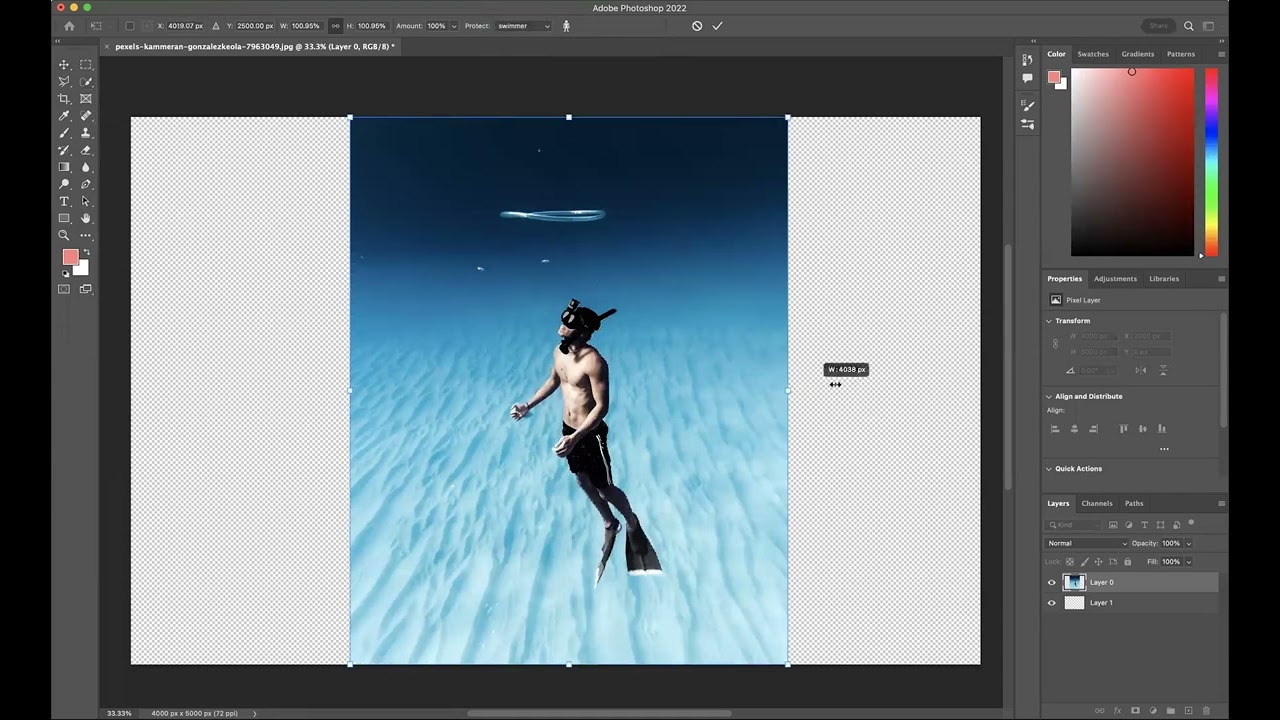This screenshot has height=720, width=1280.
Task: Open the Opacity slider dropdown
Action: tap(1188, 543)
